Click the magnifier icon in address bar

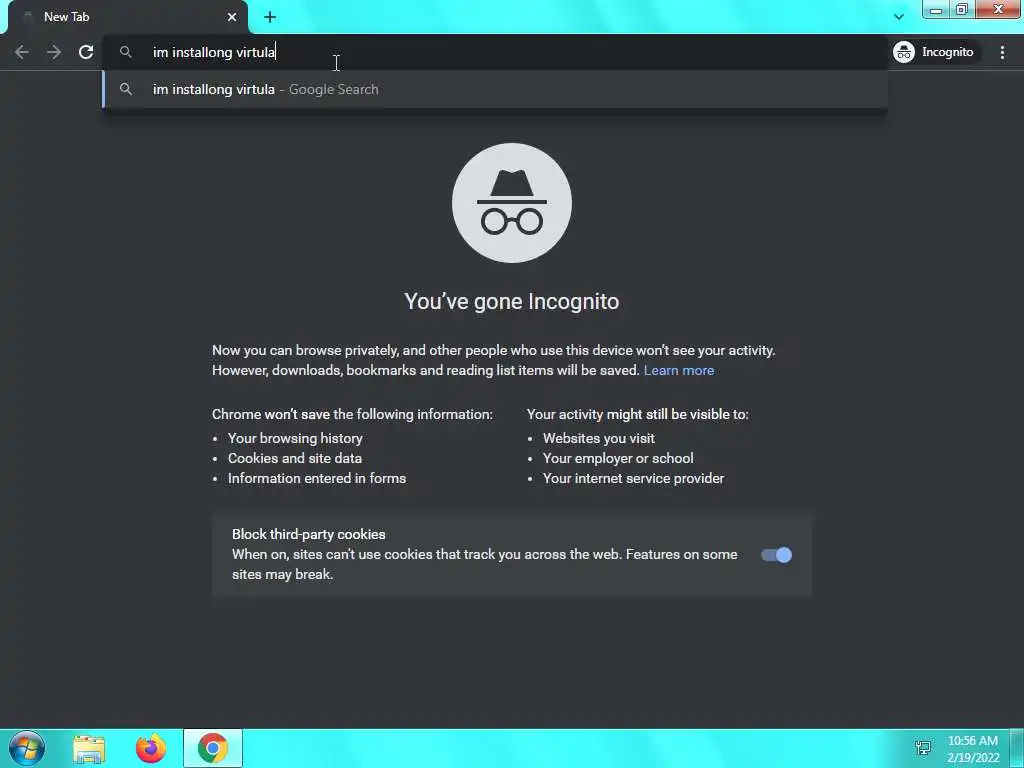[x=126, y=52]
